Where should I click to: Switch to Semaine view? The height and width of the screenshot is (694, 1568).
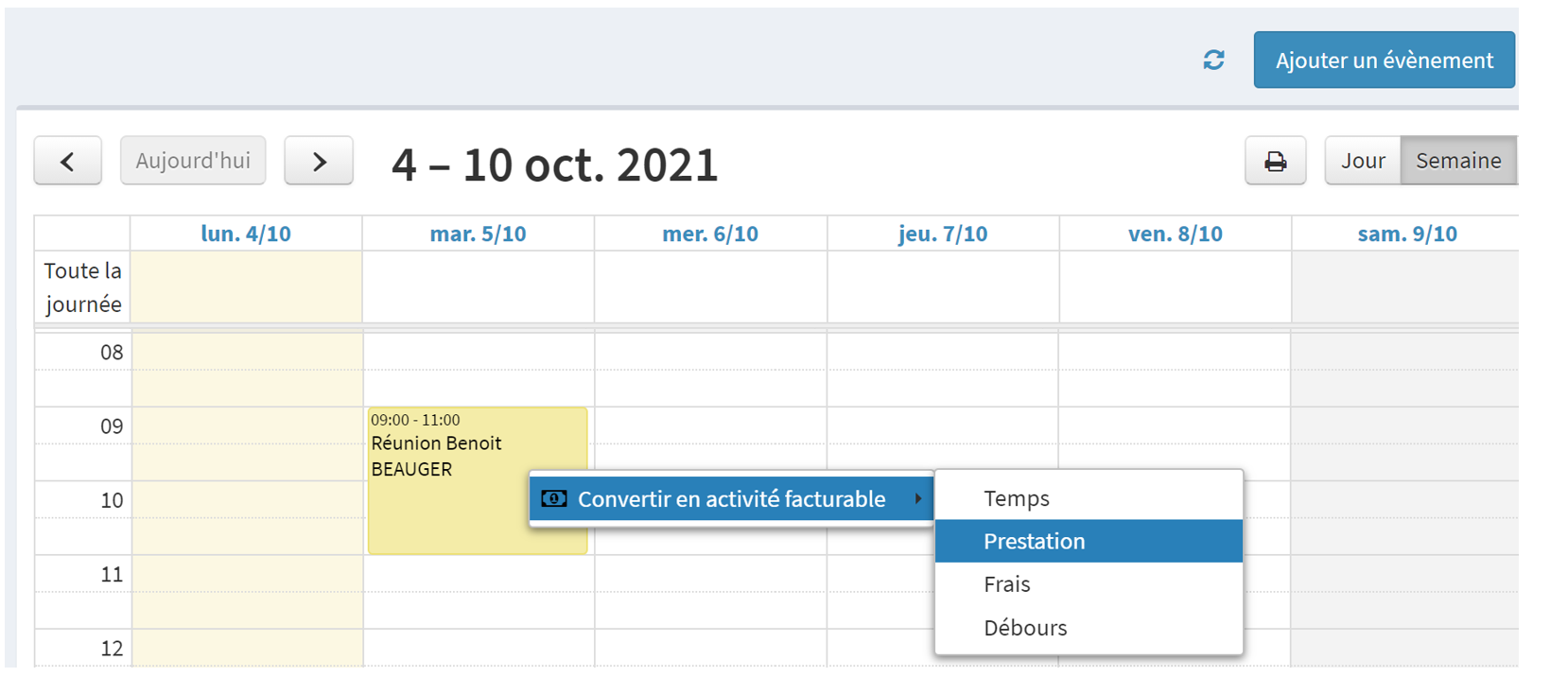pos(1458,161)
